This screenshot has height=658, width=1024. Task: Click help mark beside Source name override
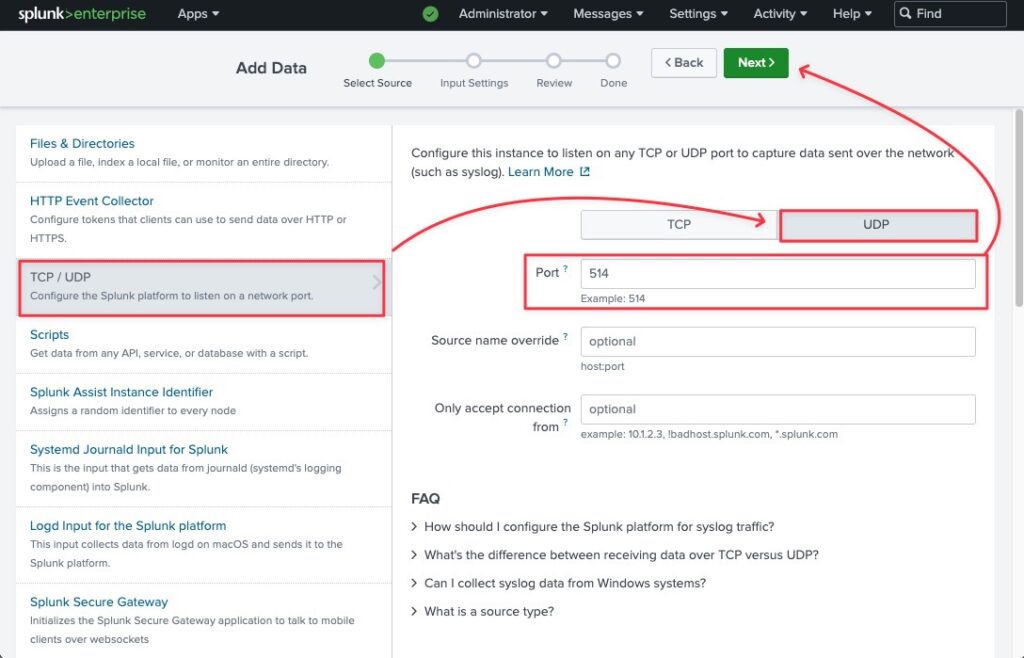[566, 336]
